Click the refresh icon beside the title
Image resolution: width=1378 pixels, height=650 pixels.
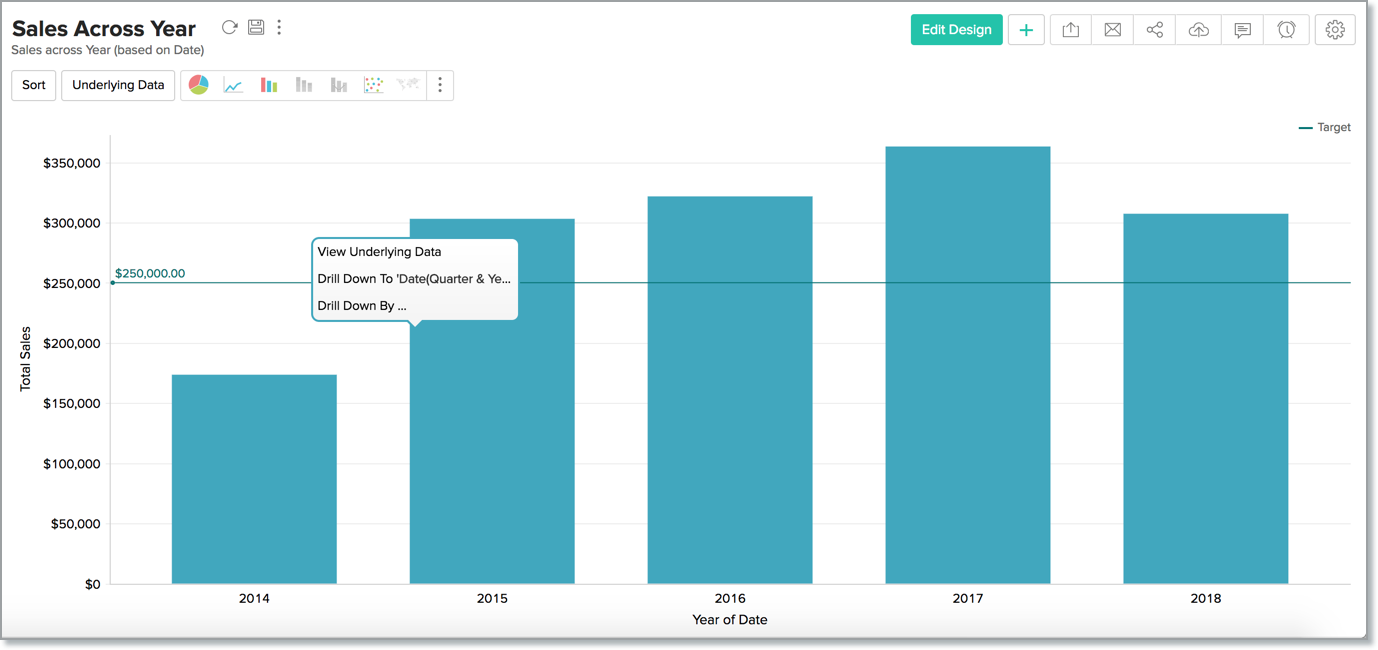tap(229, 27)
